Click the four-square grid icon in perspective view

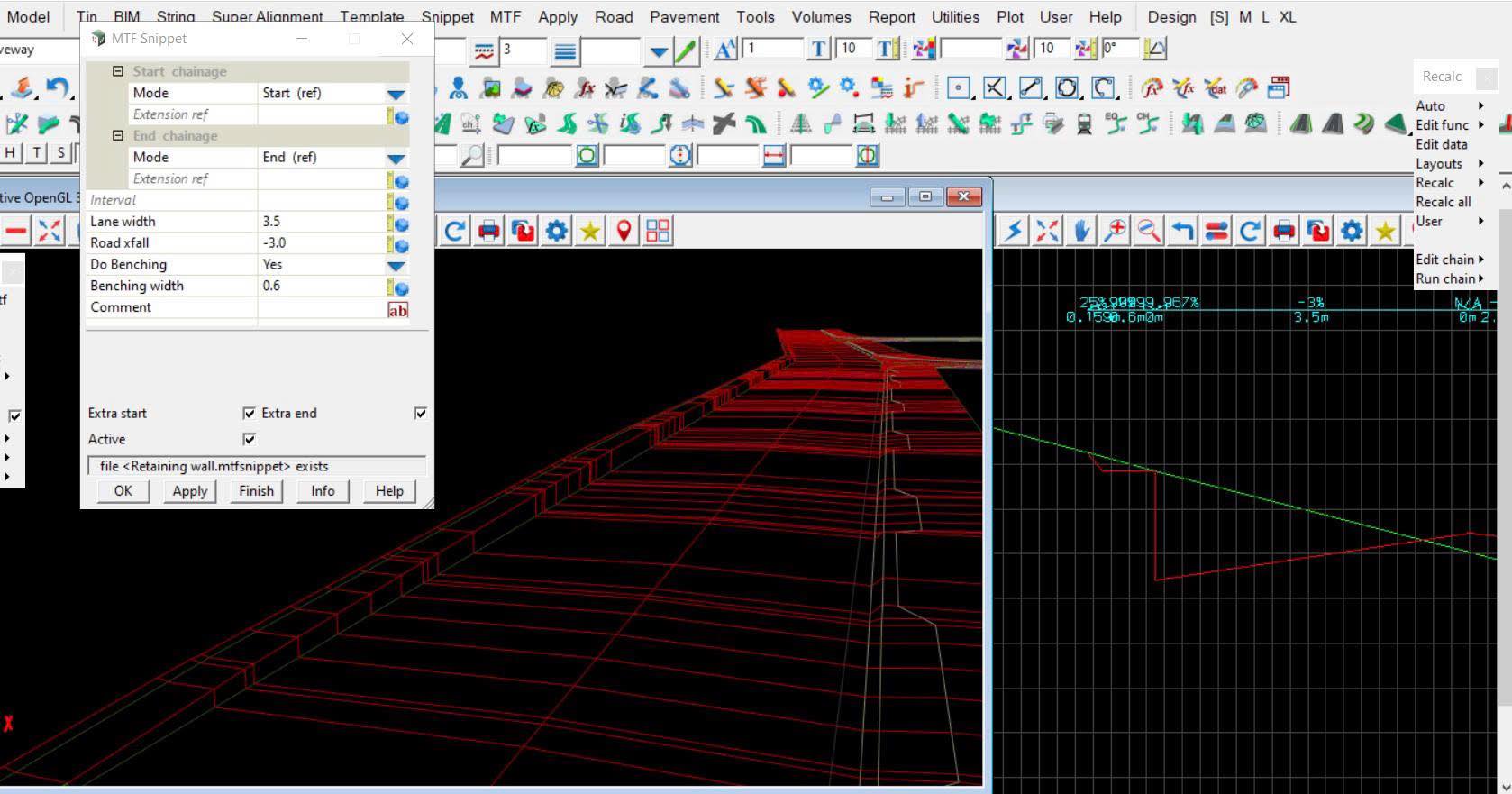(x=658, y=231)
